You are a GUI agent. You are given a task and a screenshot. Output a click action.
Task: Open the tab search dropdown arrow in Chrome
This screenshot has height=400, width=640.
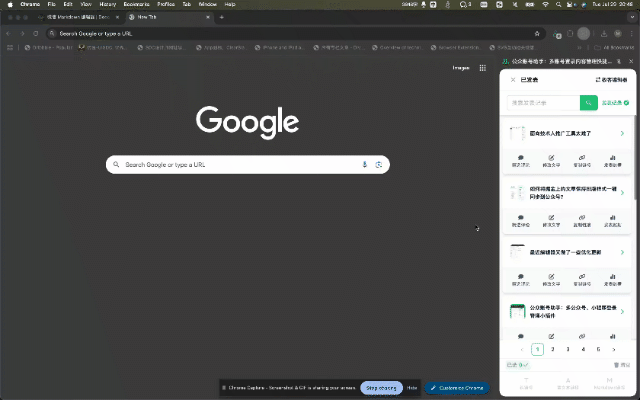point(632,17)
